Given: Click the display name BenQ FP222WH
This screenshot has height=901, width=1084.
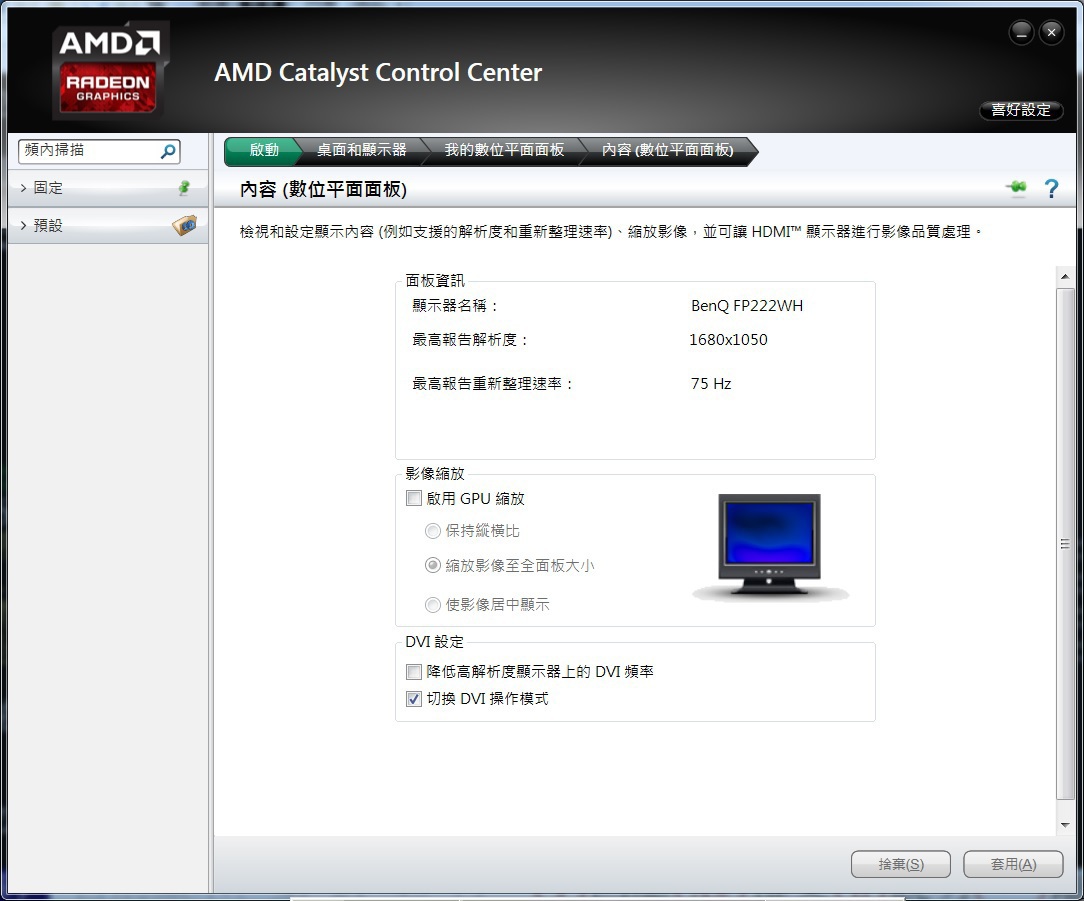Looking at the screenshot, I should [747, 306].
